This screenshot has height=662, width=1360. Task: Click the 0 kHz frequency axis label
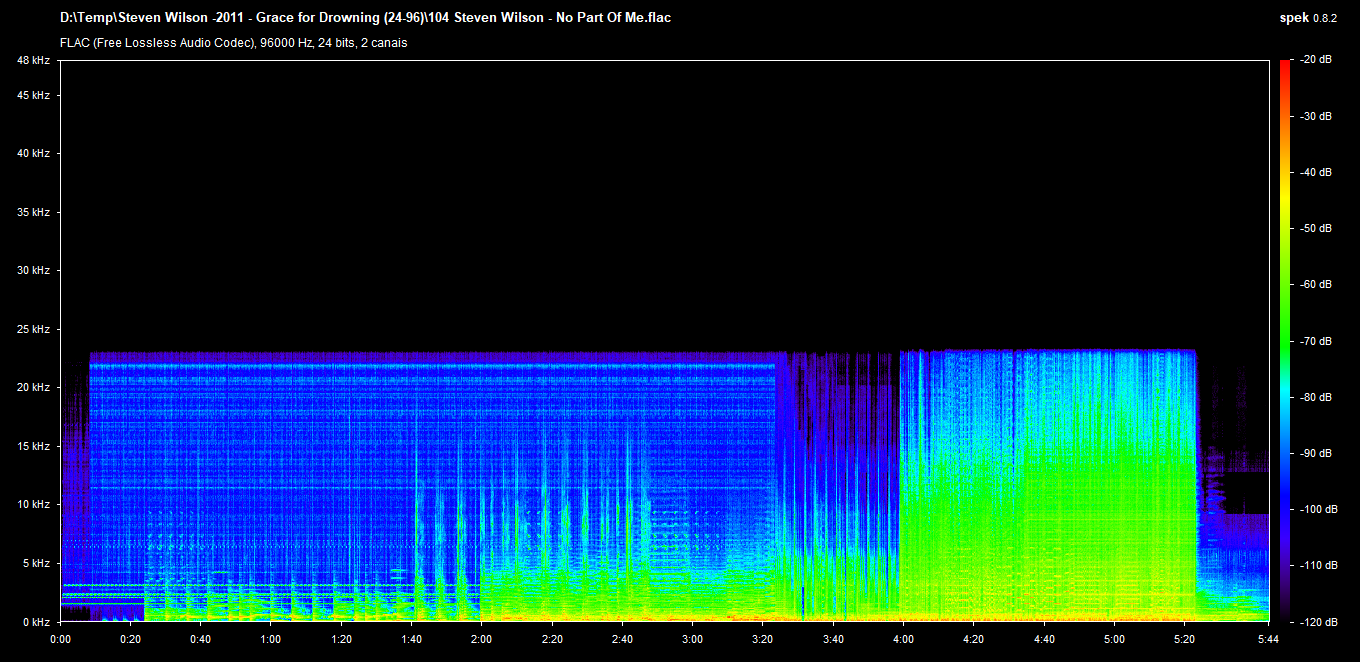[x=36, y=622]
